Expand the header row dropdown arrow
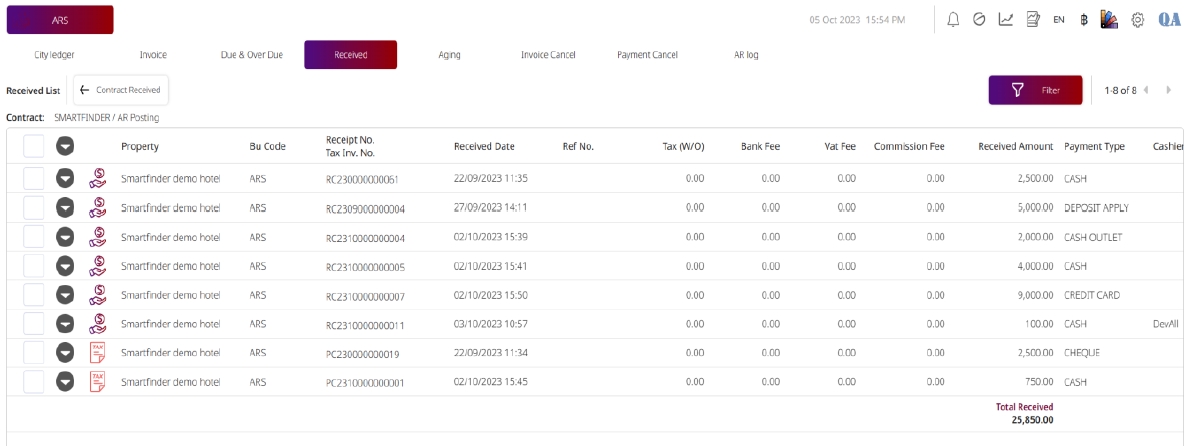 coord(65,146)
